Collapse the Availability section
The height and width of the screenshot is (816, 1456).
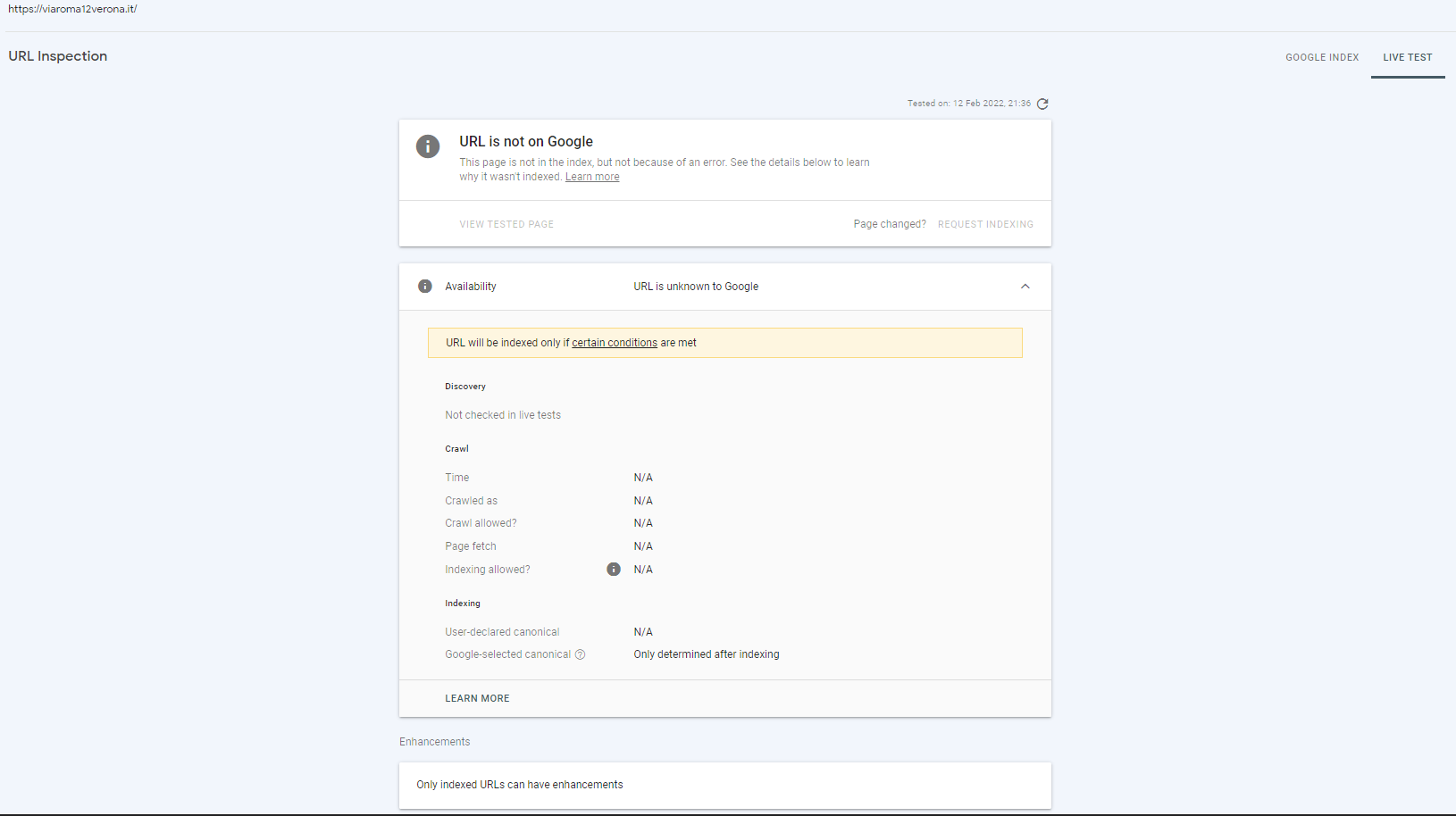pyautogui.click(x=1025, y=287)
